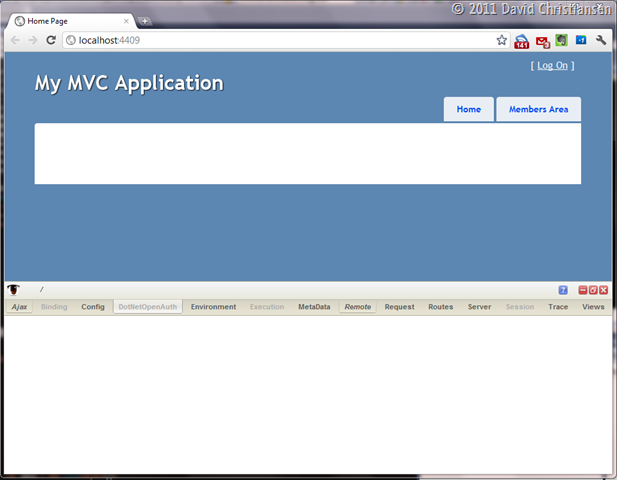Click the localhost address bar
Image resolution: width=617 pixels, height=480 pixels.
click(x=280, y=40)
